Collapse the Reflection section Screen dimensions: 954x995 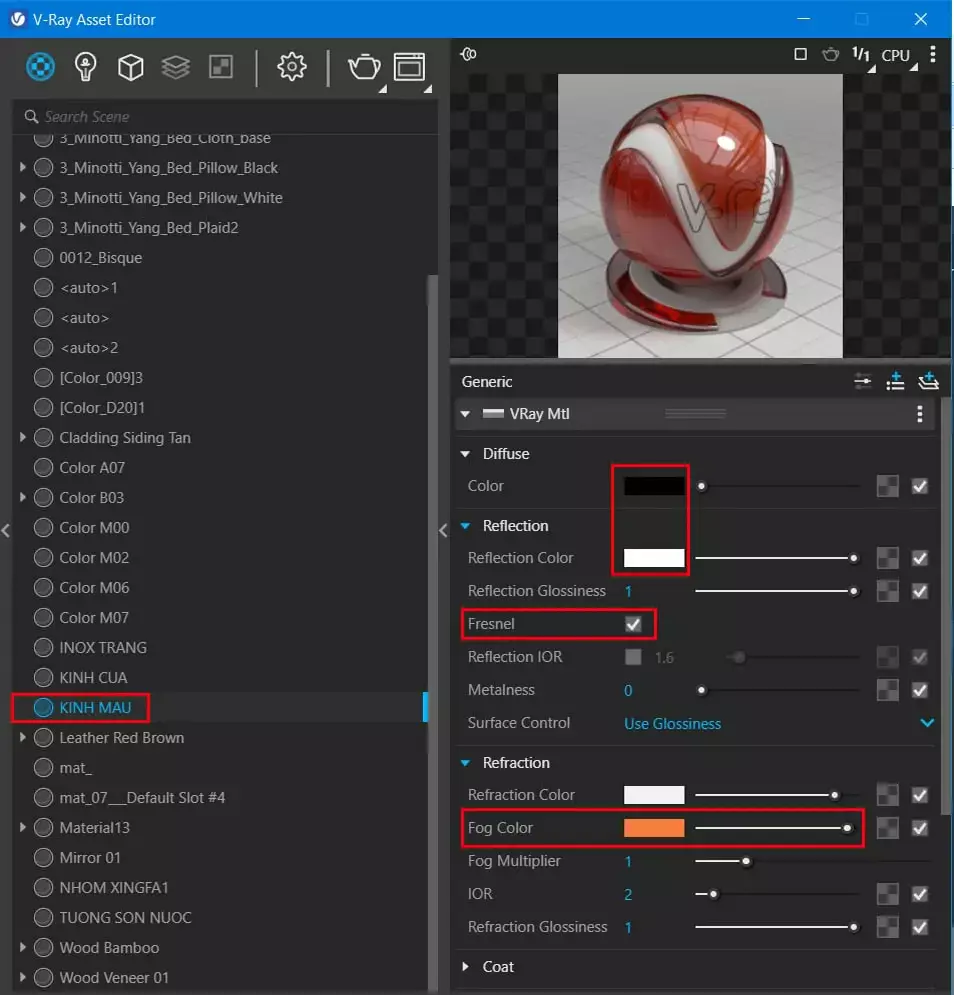click(464, 525)
